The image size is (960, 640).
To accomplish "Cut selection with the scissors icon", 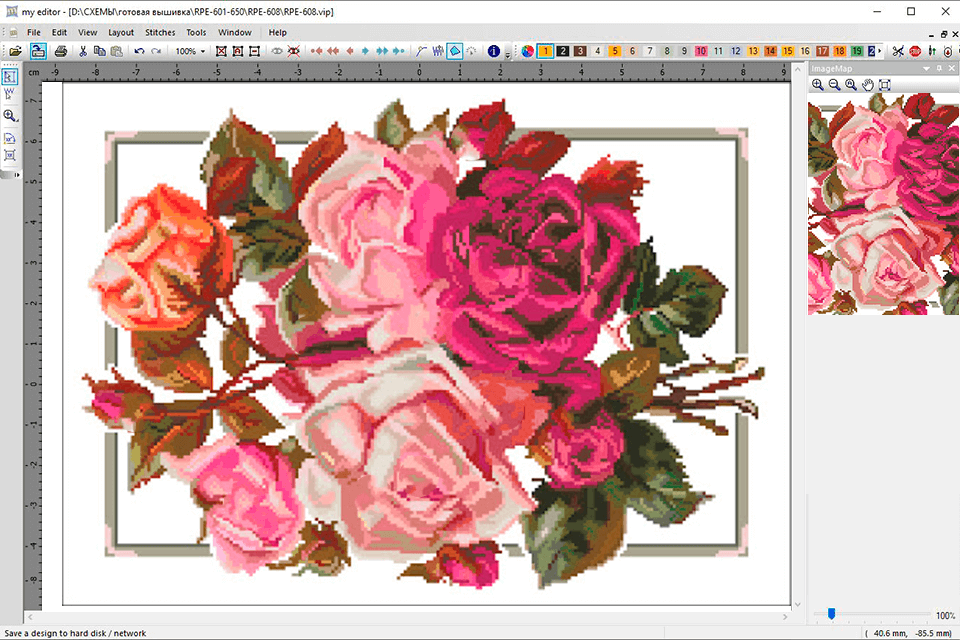I will click(x=84, y=51).
